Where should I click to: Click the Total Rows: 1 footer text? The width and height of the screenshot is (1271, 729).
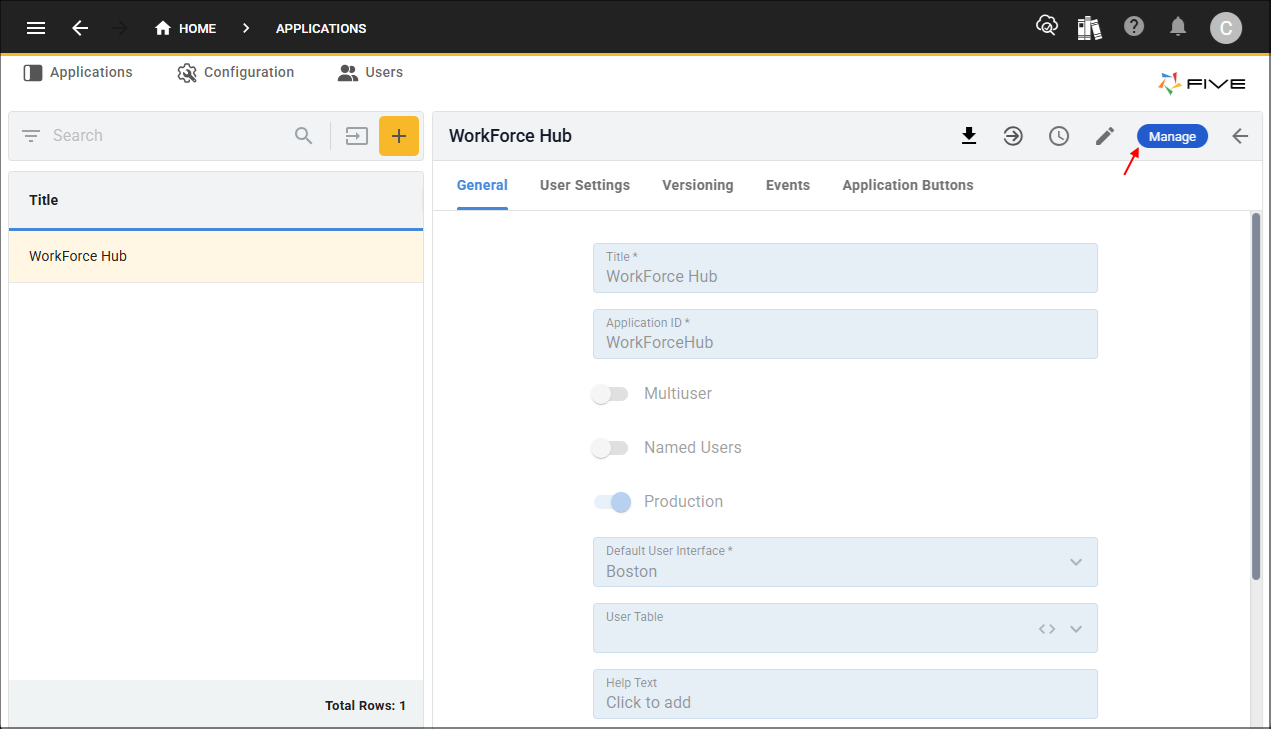(x=365, y=706)
